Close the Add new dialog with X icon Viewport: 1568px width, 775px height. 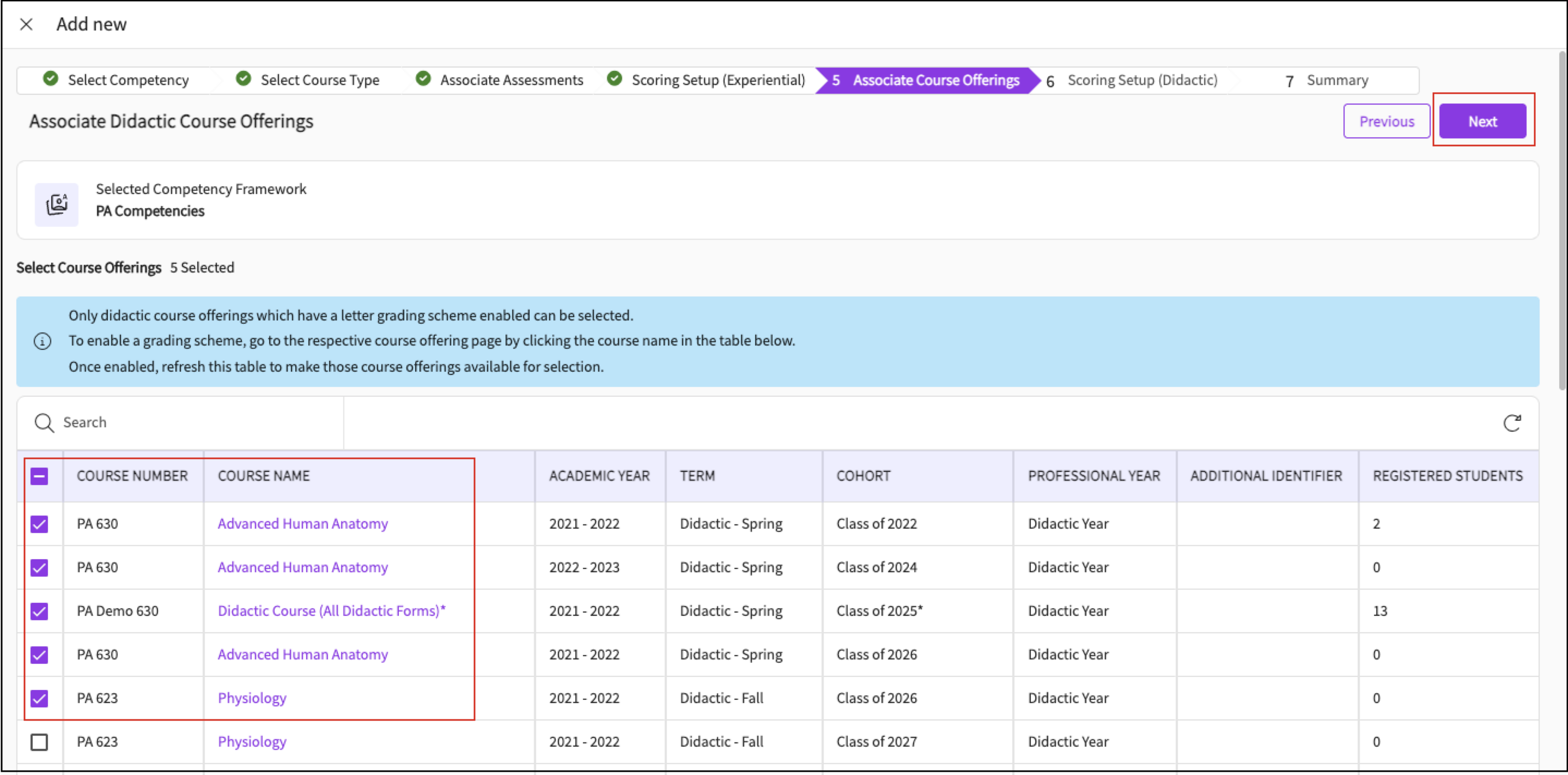pyautogui.click(x=26, y=25)
